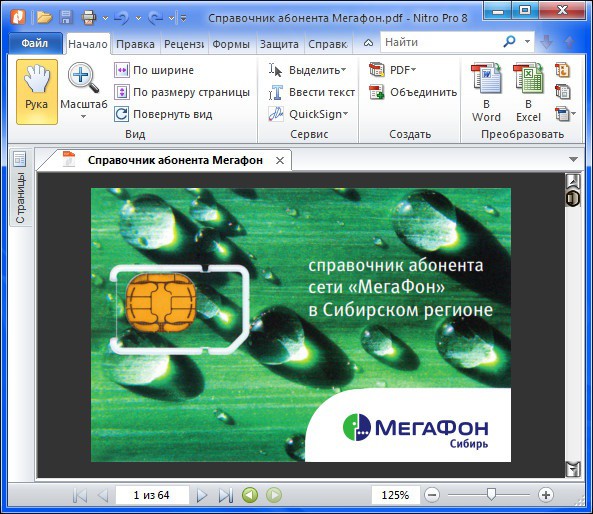Print the document via printer icon
Image resolution: width=593 pixels, height=514 pixels.
pyautogui.click(x=89, y=17)
